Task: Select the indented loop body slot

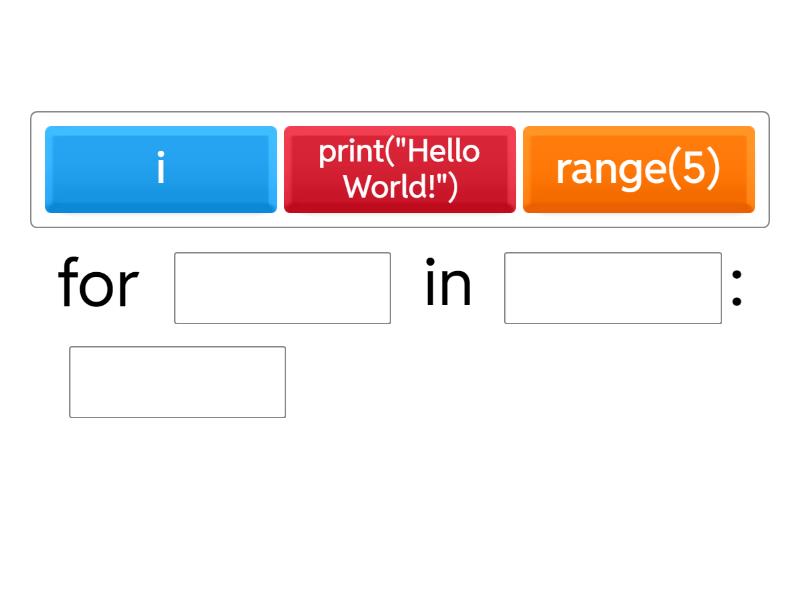Action: coord(177,382)
